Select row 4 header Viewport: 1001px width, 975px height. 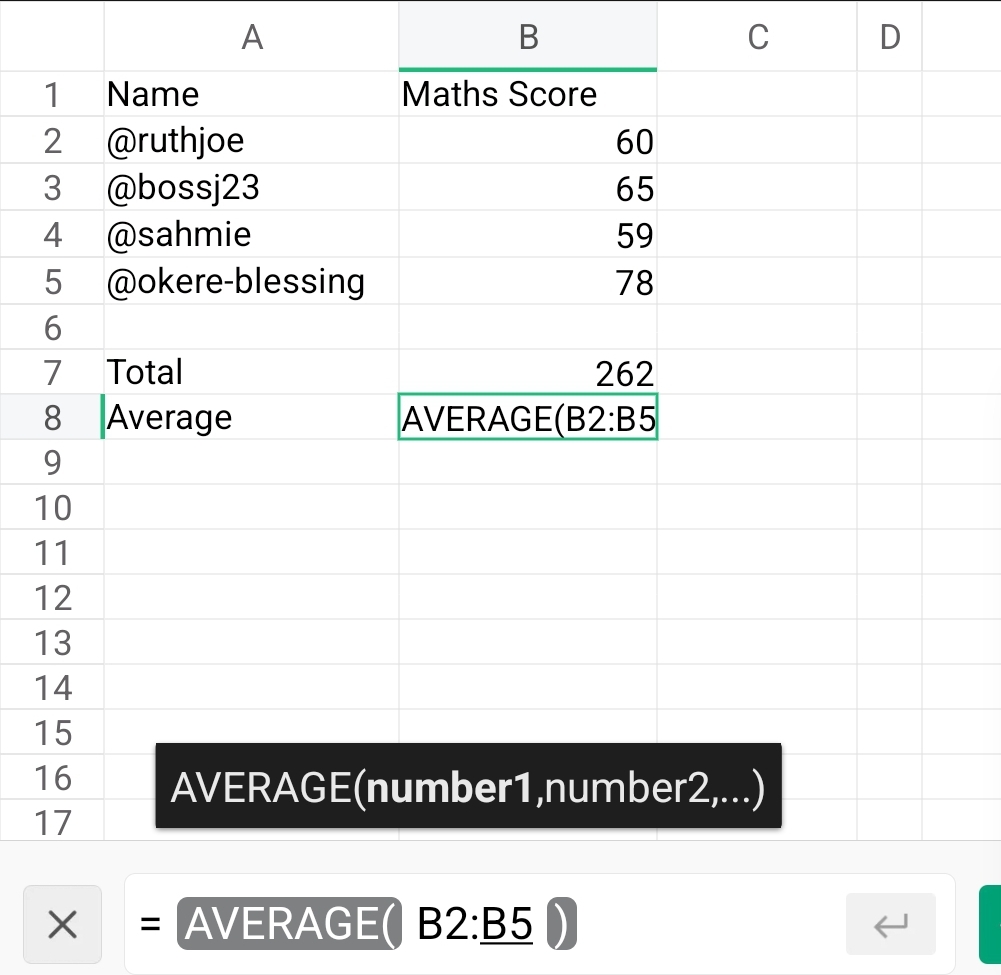pos(52,234)
